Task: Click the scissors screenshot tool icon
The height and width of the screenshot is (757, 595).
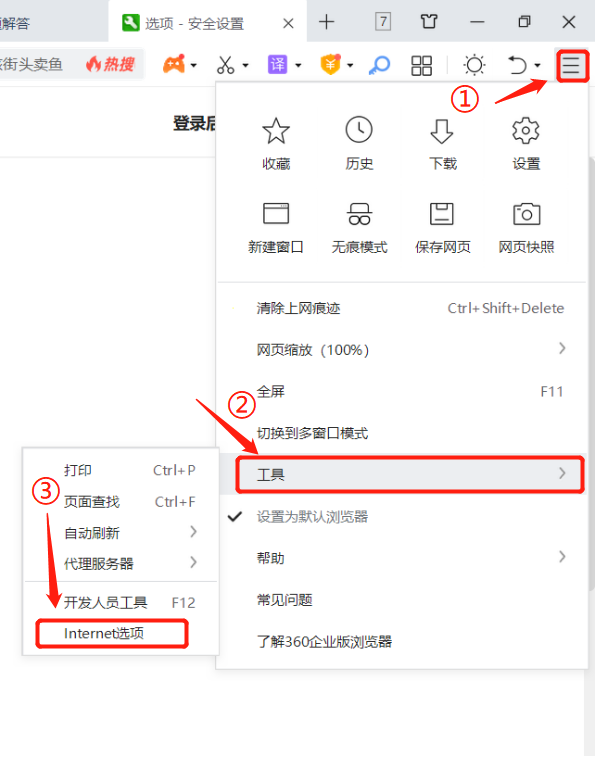Action: (225, 65)
